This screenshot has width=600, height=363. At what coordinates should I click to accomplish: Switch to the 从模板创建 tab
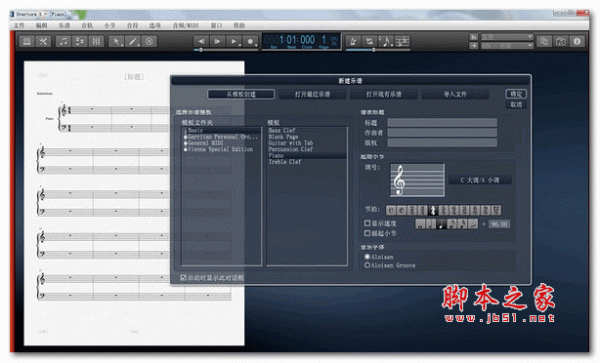point(241,94)
